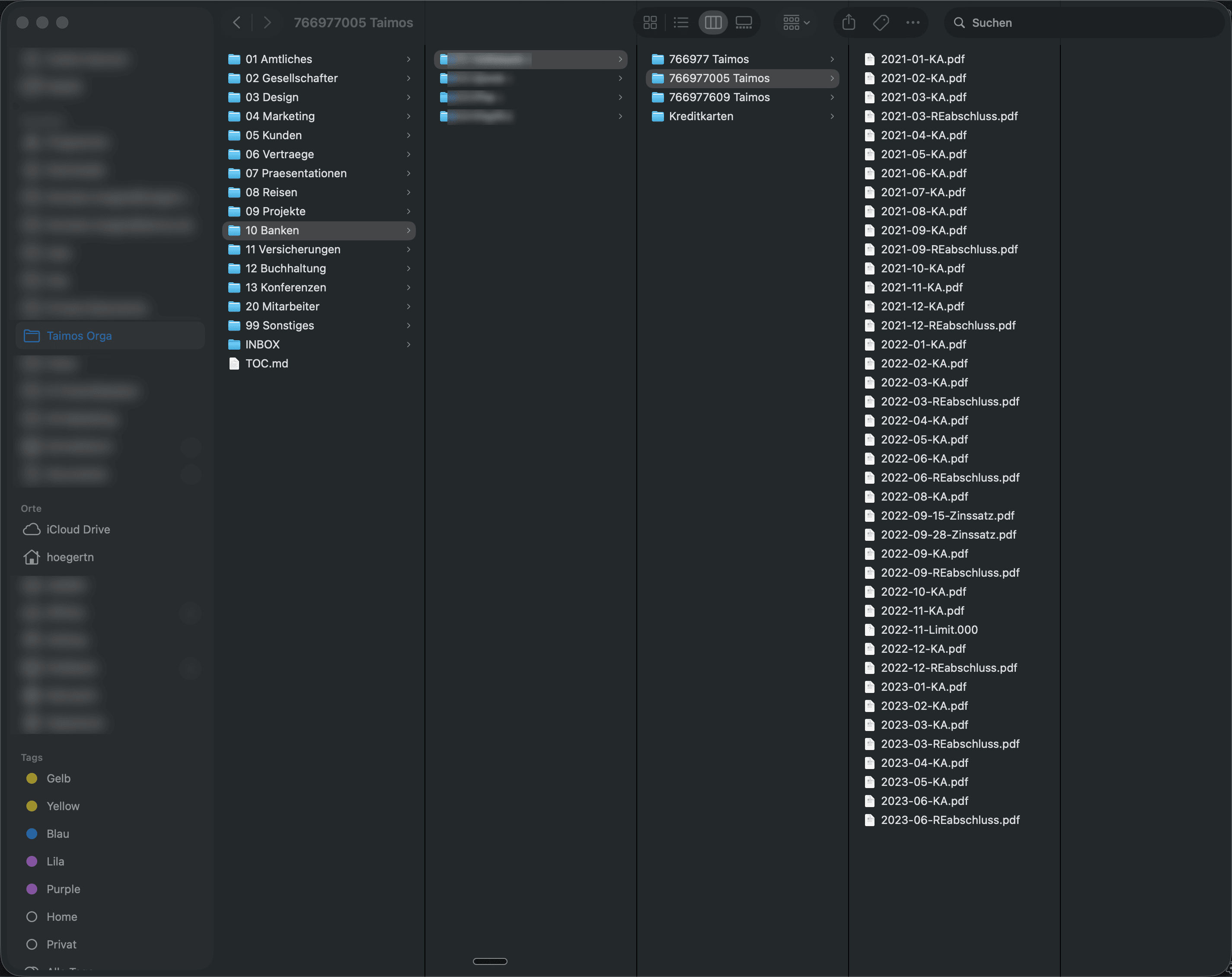Expand the 08 Reisen folder chevron

point(409,192)
